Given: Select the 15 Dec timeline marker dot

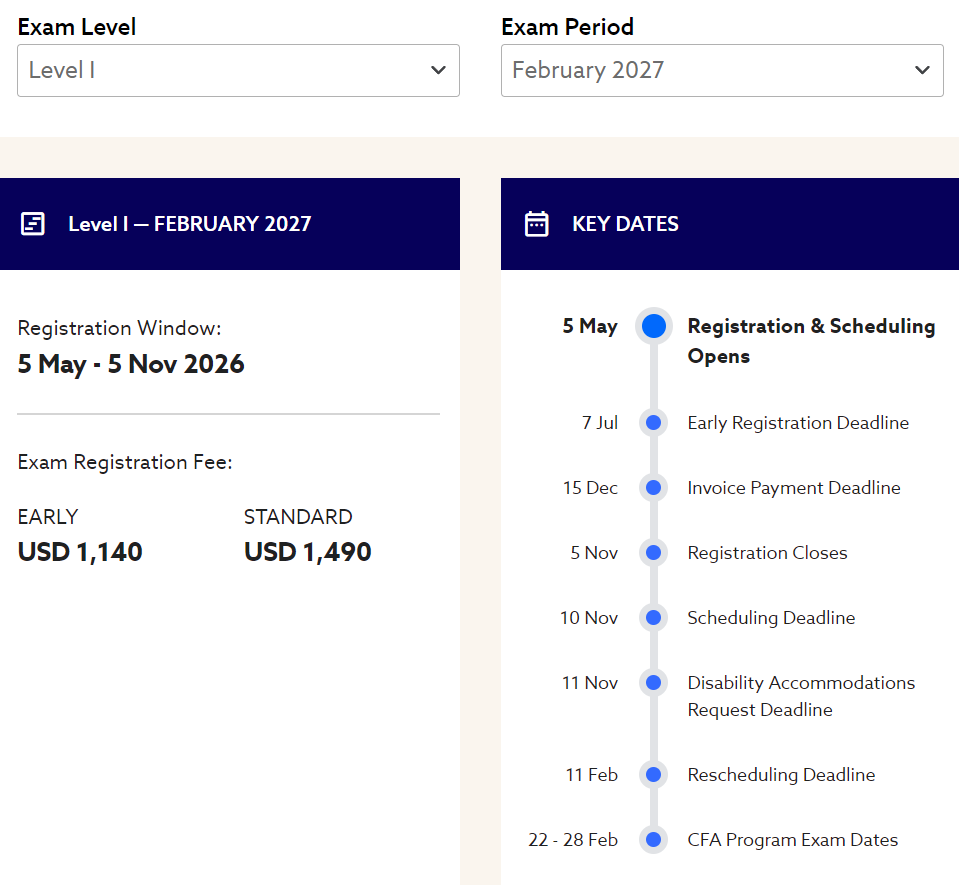Looking at the screenshot, I should click(654, 488).
